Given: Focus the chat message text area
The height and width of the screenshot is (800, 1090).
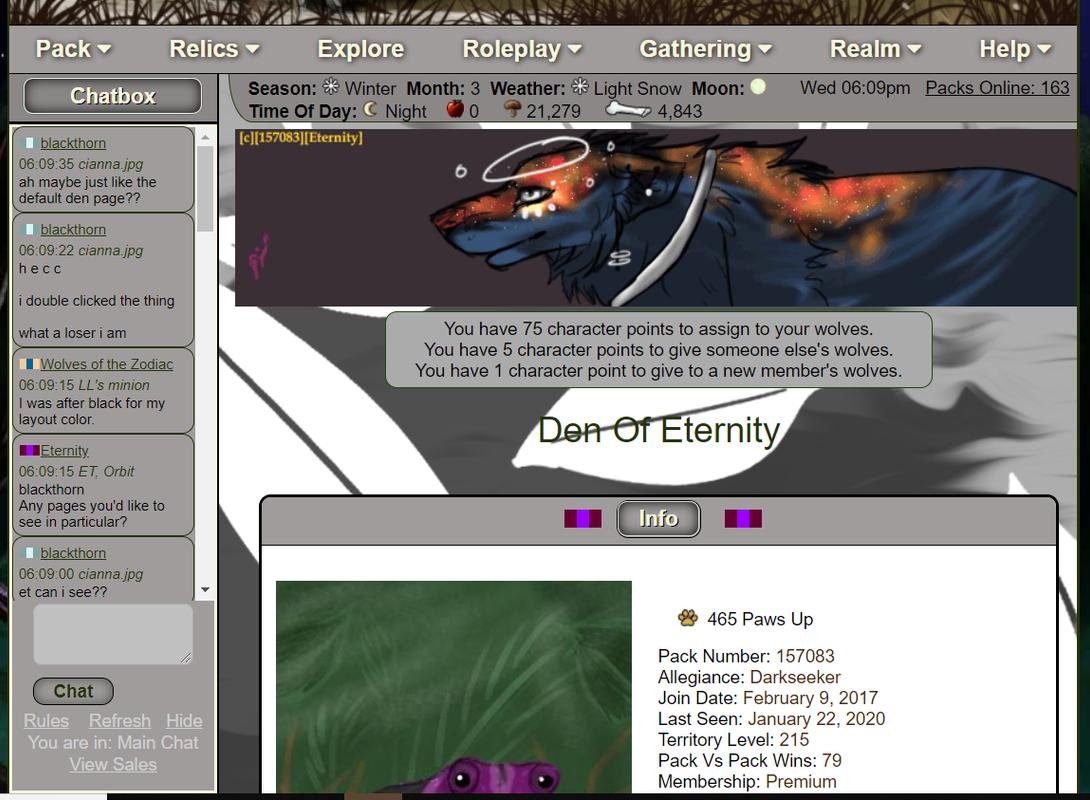Looking at the screenshot, I should point(113,634).
